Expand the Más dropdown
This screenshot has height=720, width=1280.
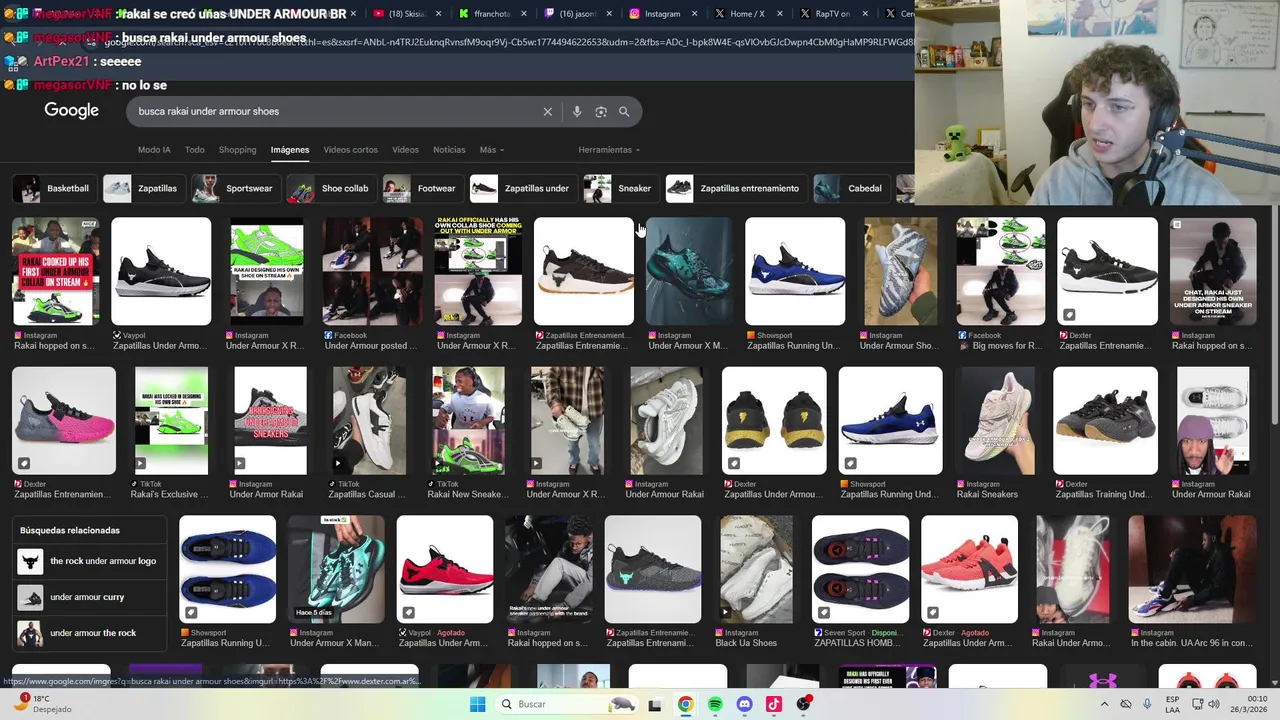tap(491, 150)
